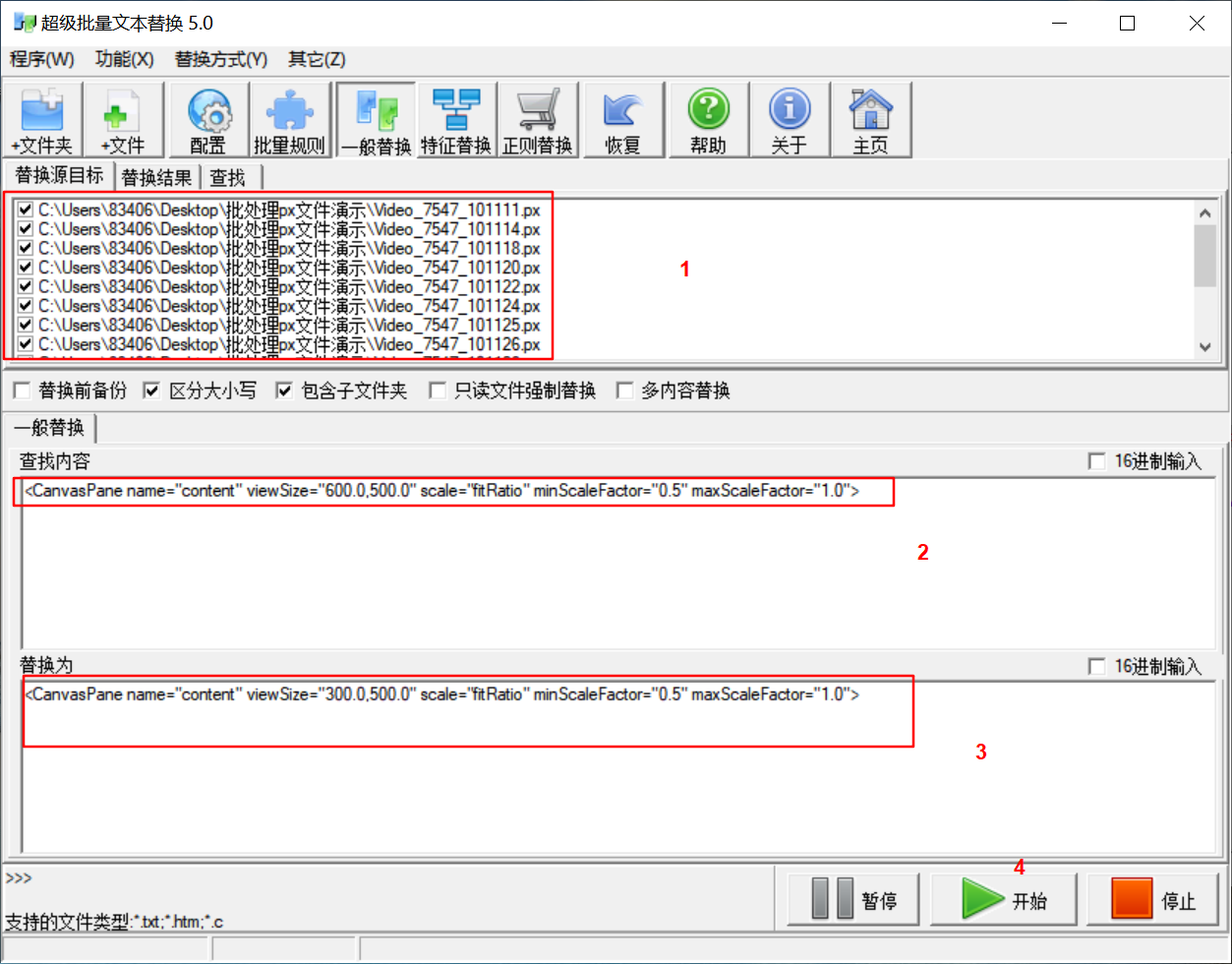The image size is (1232, 964).
Task: Click the +文件夹 add folder toolbar icon
Action: [41, 120]
